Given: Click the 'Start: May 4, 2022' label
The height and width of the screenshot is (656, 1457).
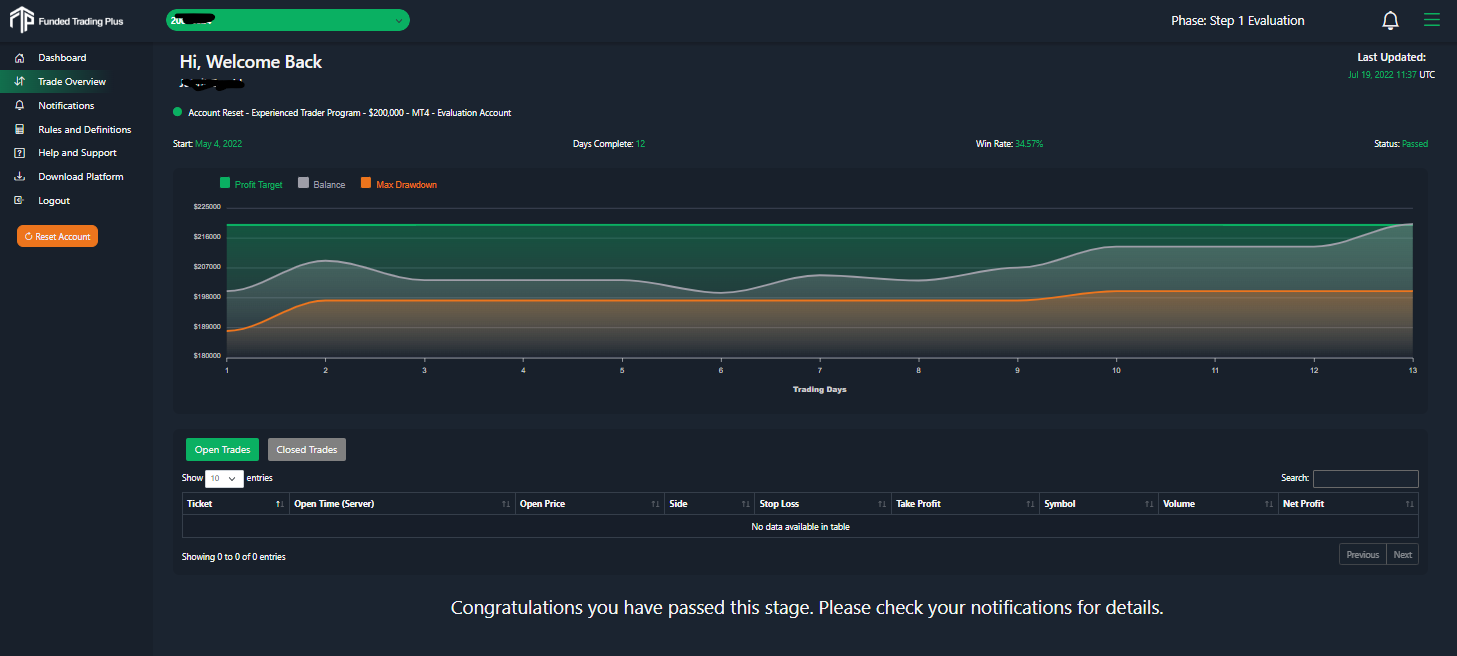Looking at the screenshot, I should tap(208, 144).
